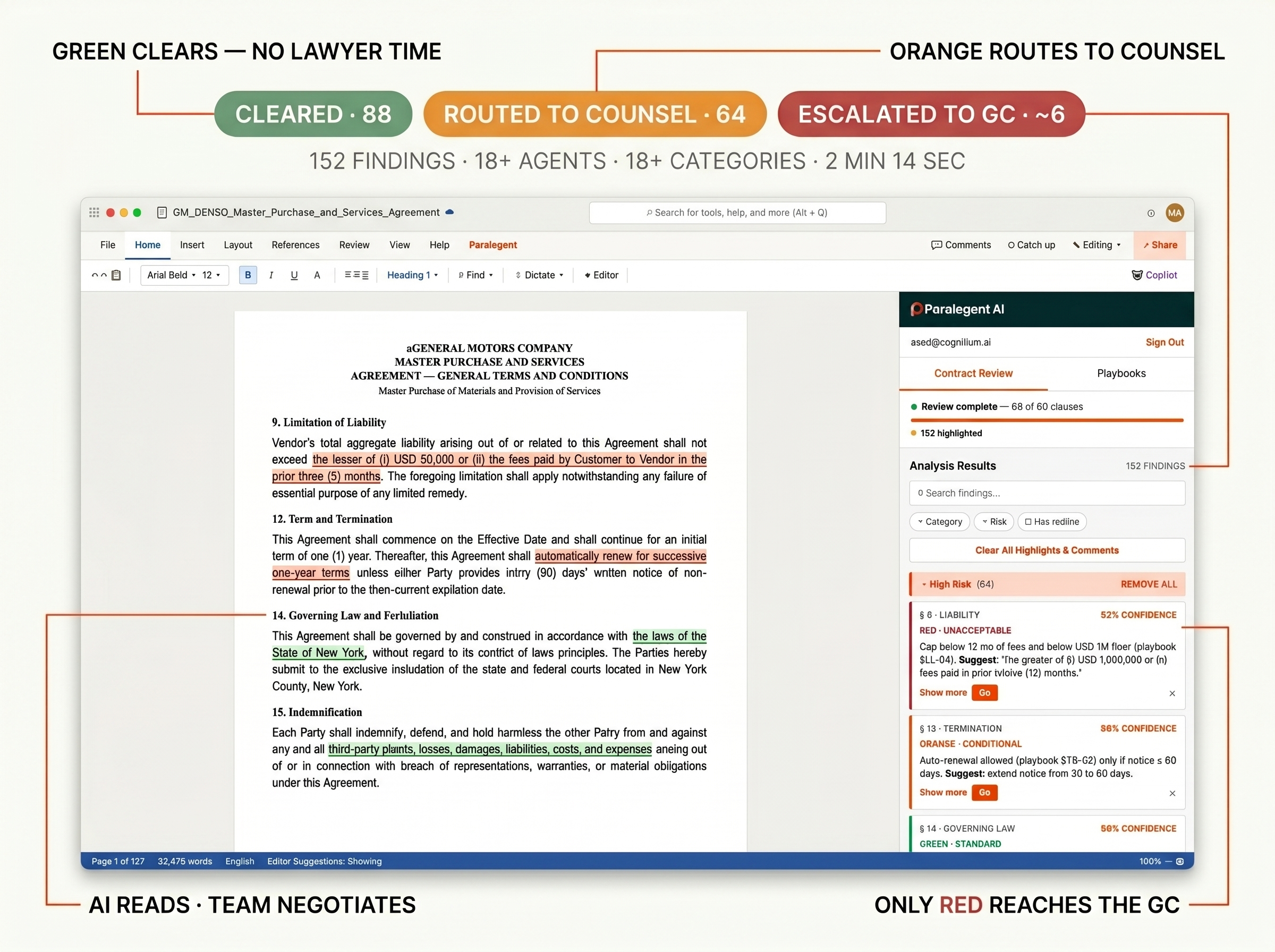This screenshot has width=1275, height=952.
Task: Open the Editing mode dropdown
Action: coord(1097,245)
